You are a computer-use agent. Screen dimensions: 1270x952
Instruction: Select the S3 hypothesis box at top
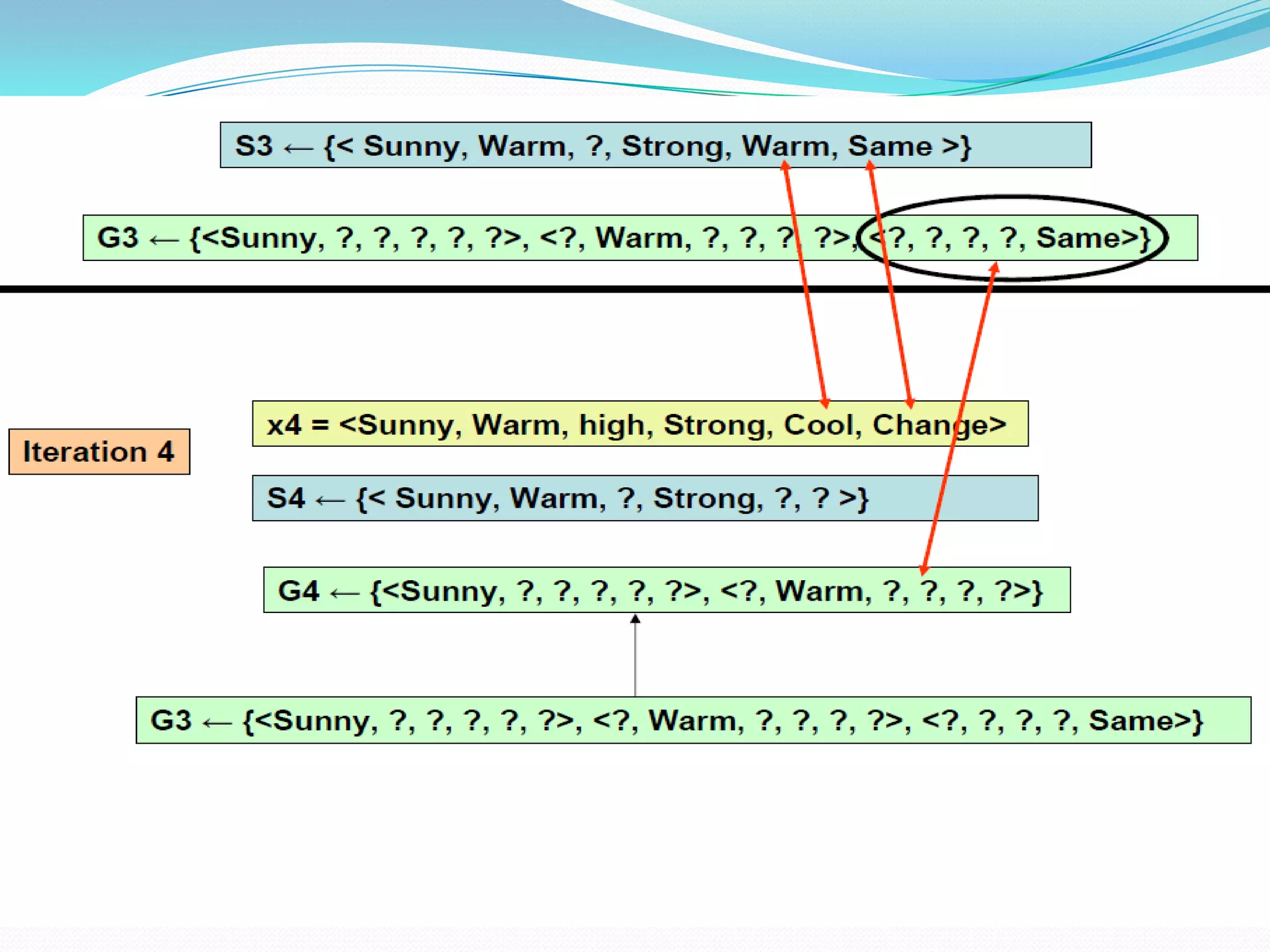tap(655, 145)
